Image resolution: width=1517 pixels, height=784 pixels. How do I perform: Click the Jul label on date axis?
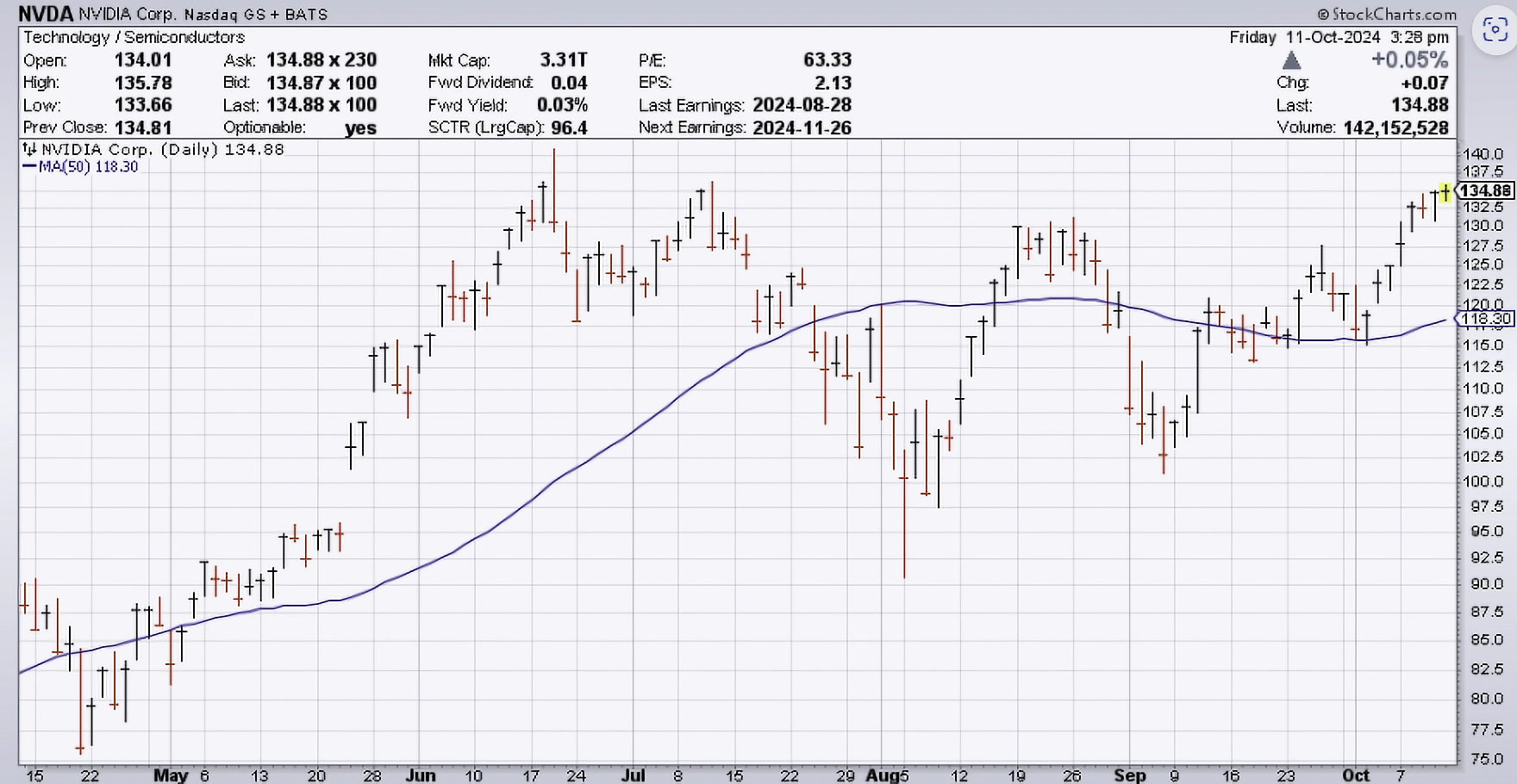click(x=634, y=775)
